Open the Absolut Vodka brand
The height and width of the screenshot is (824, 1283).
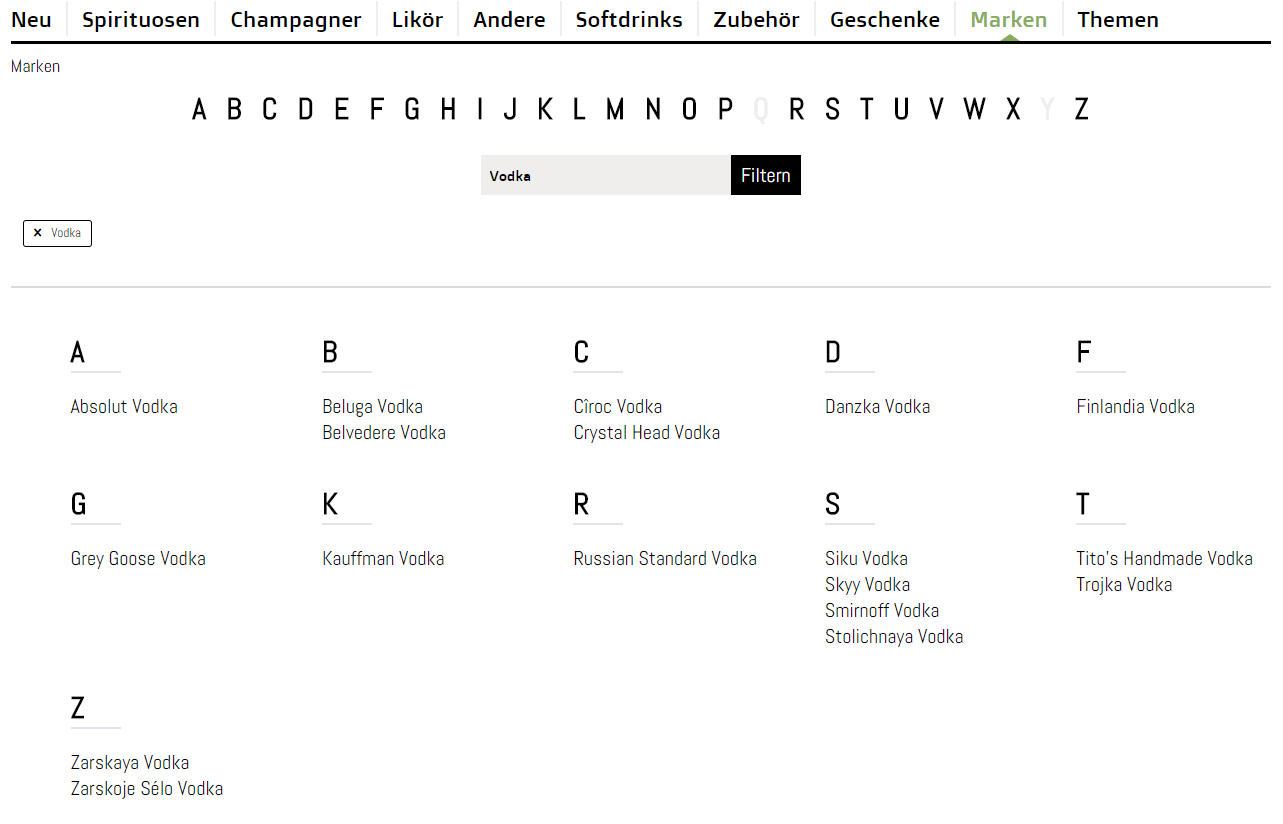(x=124, y=406)
